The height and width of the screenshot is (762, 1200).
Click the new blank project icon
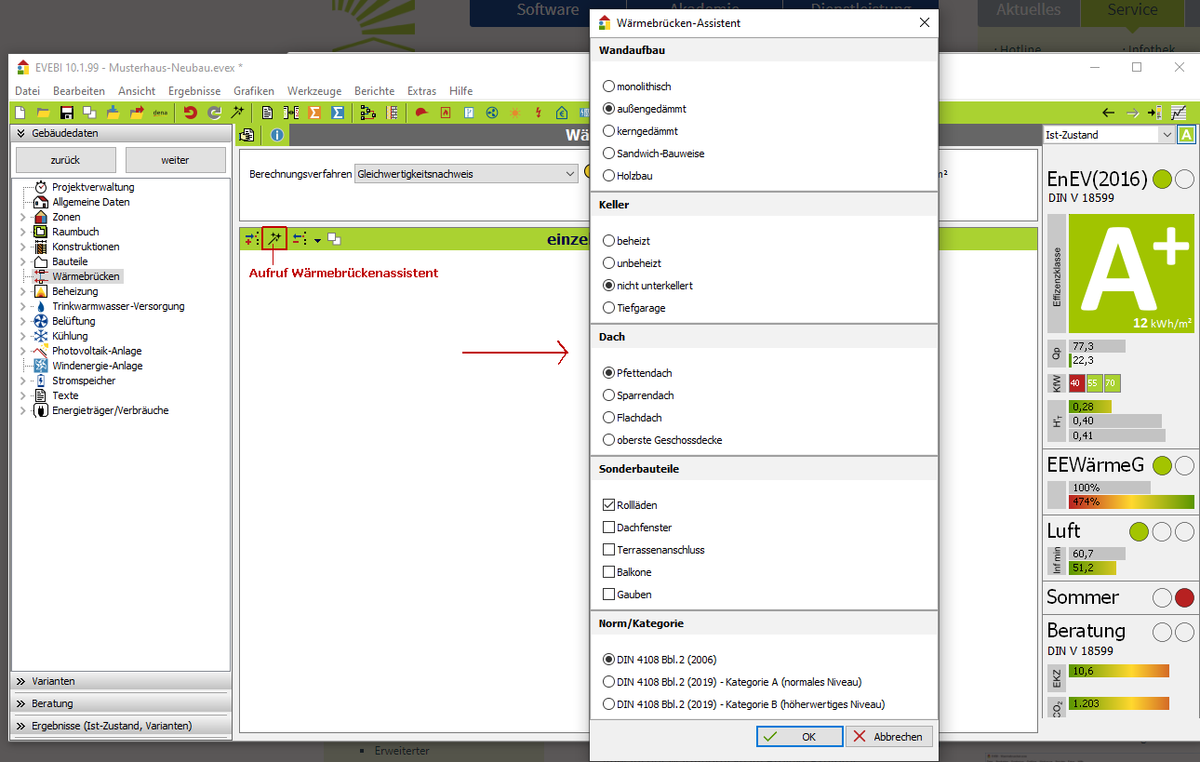(x=20, y=112)
